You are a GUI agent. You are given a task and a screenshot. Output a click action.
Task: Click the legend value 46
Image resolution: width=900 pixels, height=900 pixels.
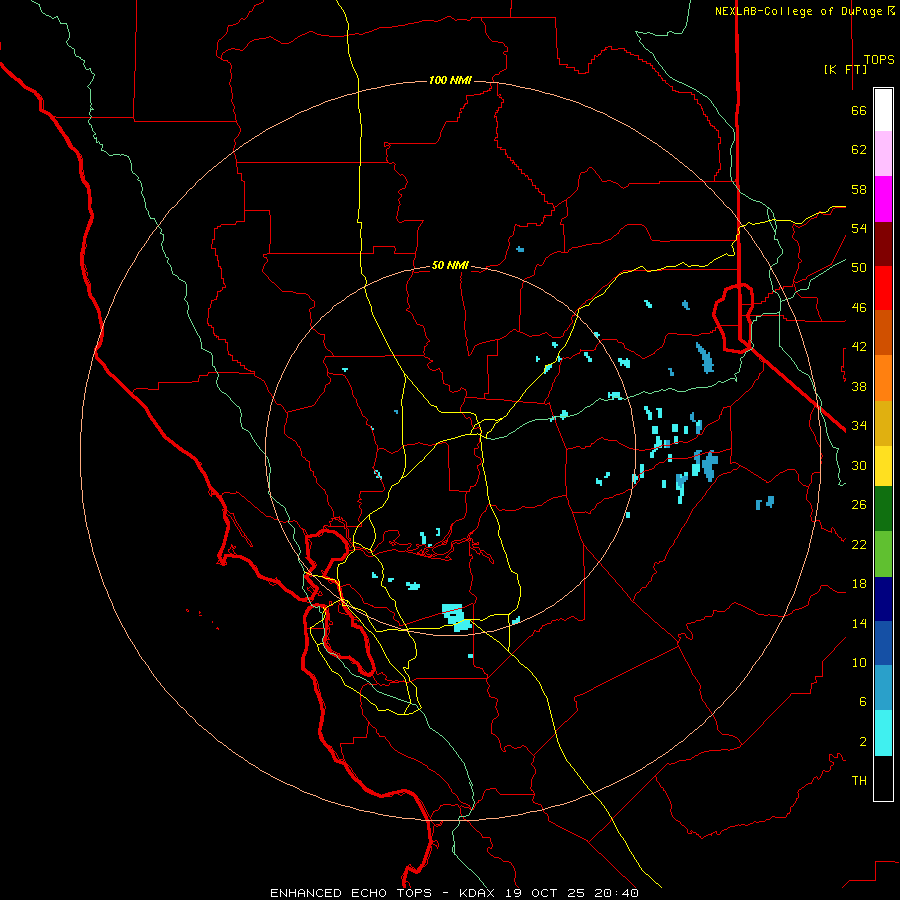point(859,308)
